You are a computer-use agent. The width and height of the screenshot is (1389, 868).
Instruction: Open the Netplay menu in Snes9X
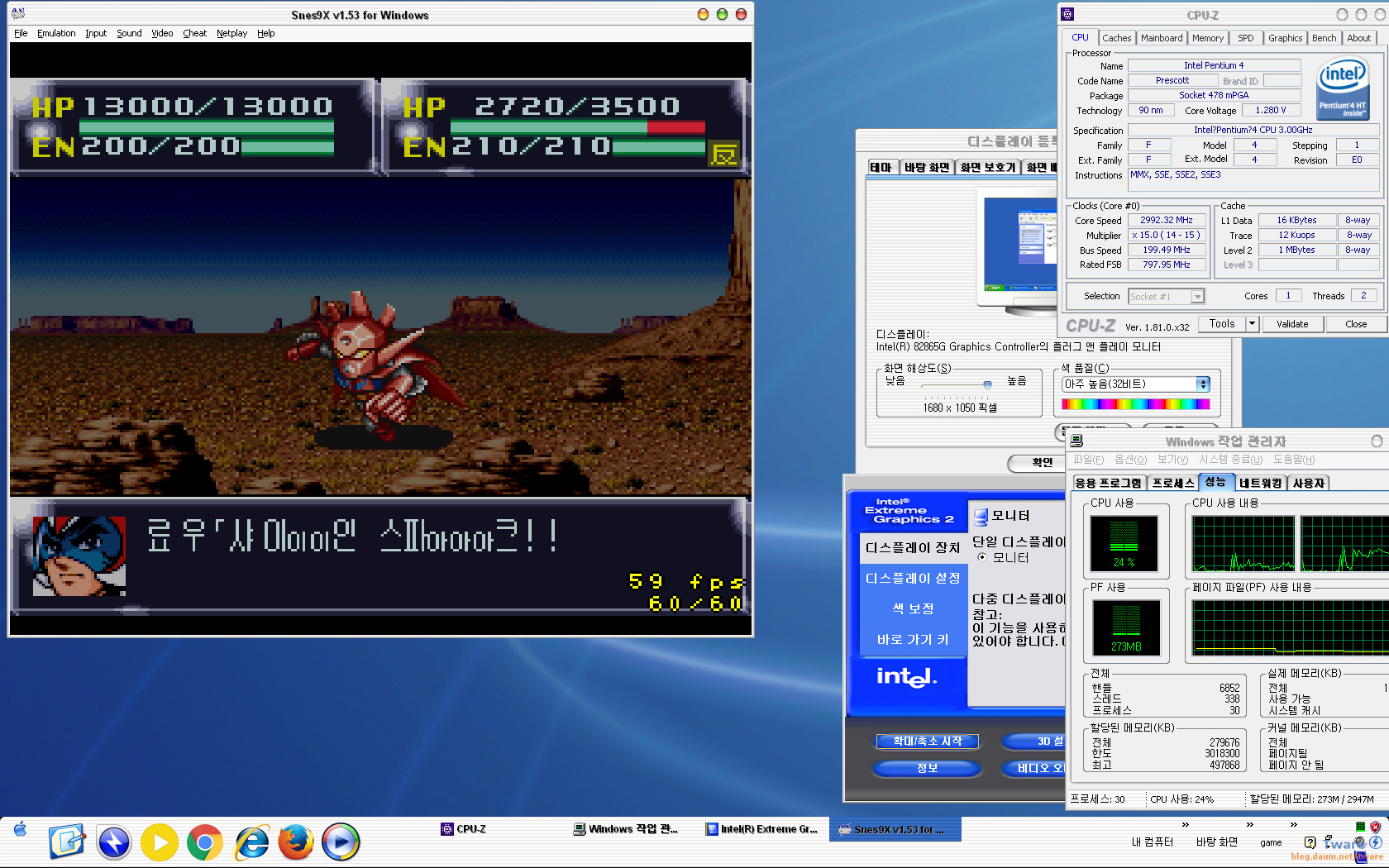tap(231, 33)
